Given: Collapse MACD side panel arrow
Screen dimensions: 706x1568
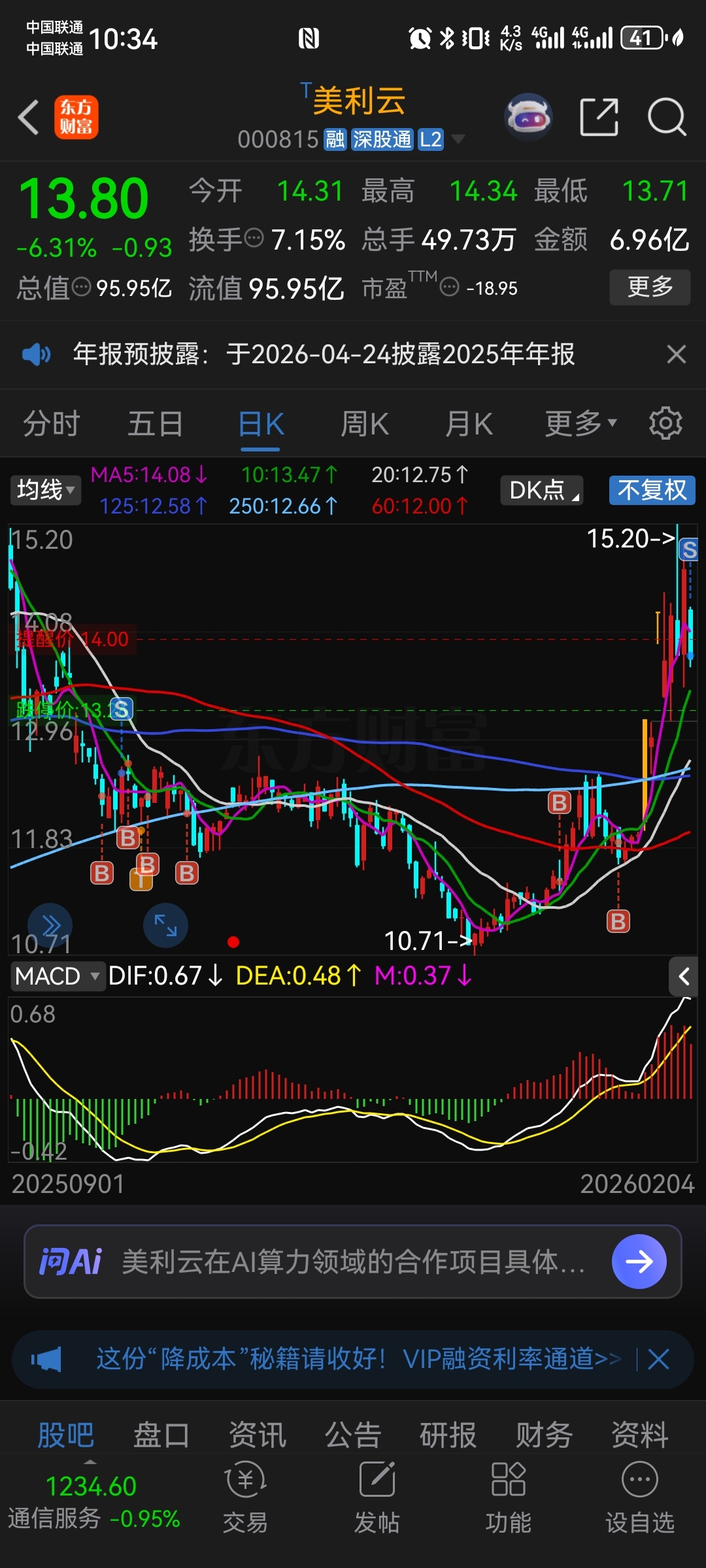Looking at the screenshot, I should coord(684,977).
